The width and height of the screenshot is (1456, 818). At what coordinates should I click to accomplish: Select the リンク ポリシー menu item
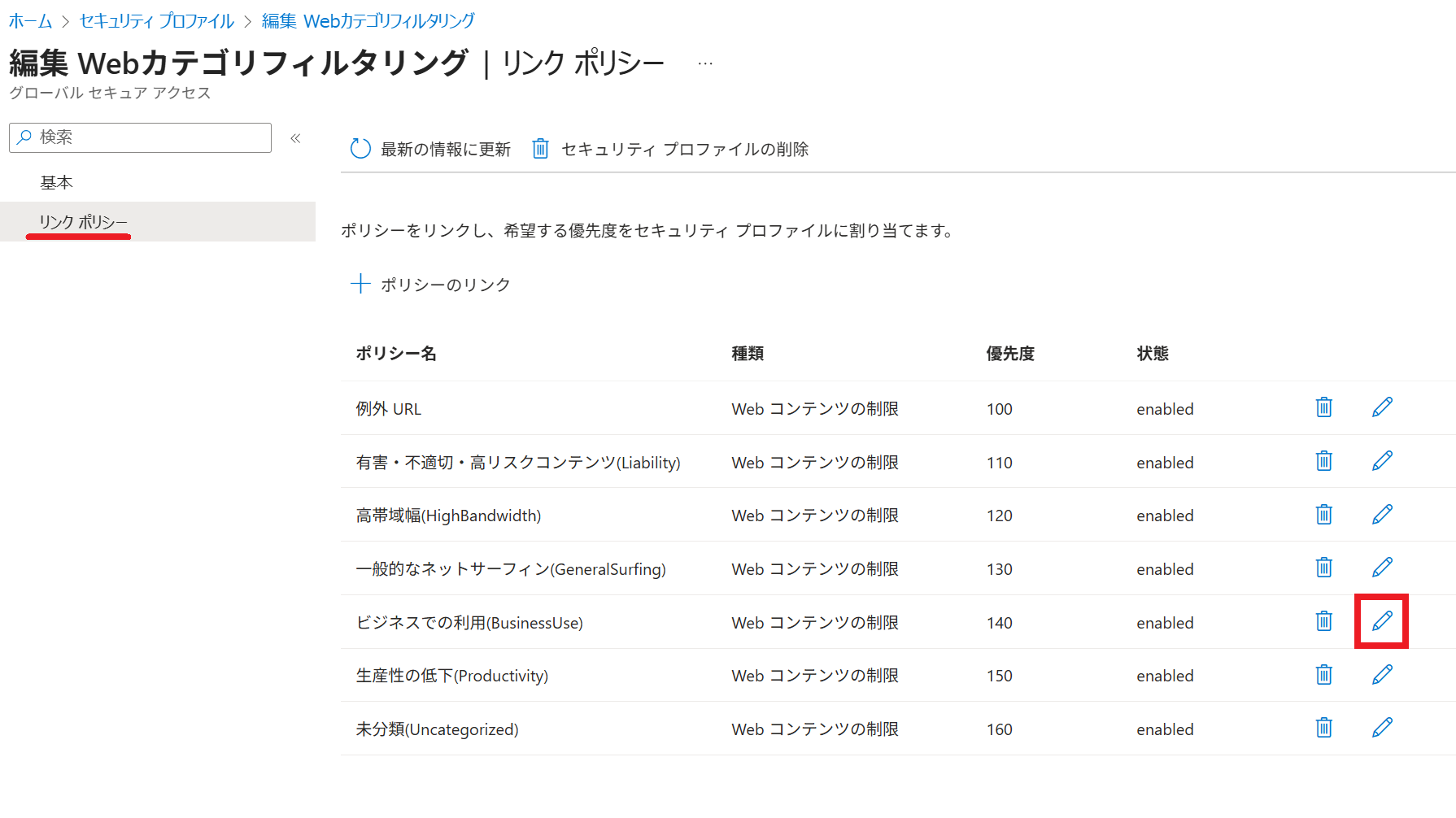pyautogui.click(x=158, y=222)
